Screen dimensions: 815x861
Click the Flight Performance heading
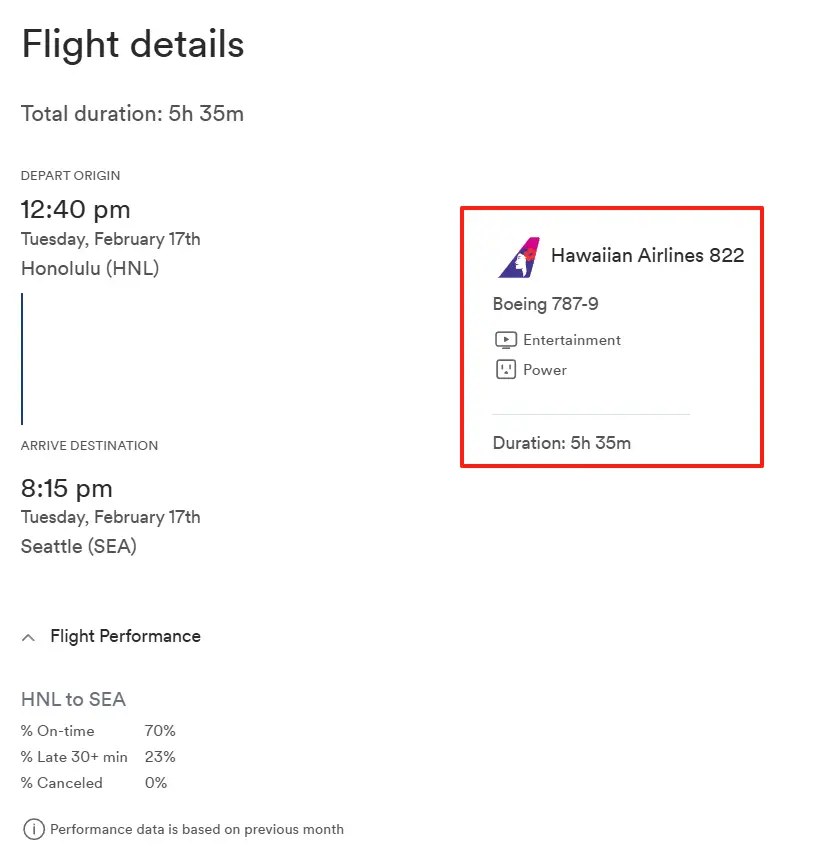125,636
